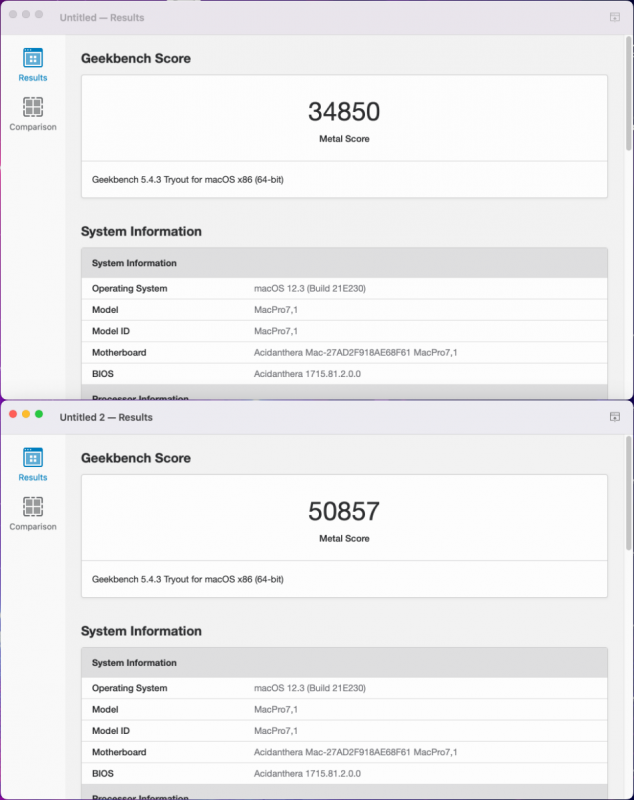Click the 50857 Metal Score value
The height and width of the screenshot is (800, 634).
(x=344, y=511)
